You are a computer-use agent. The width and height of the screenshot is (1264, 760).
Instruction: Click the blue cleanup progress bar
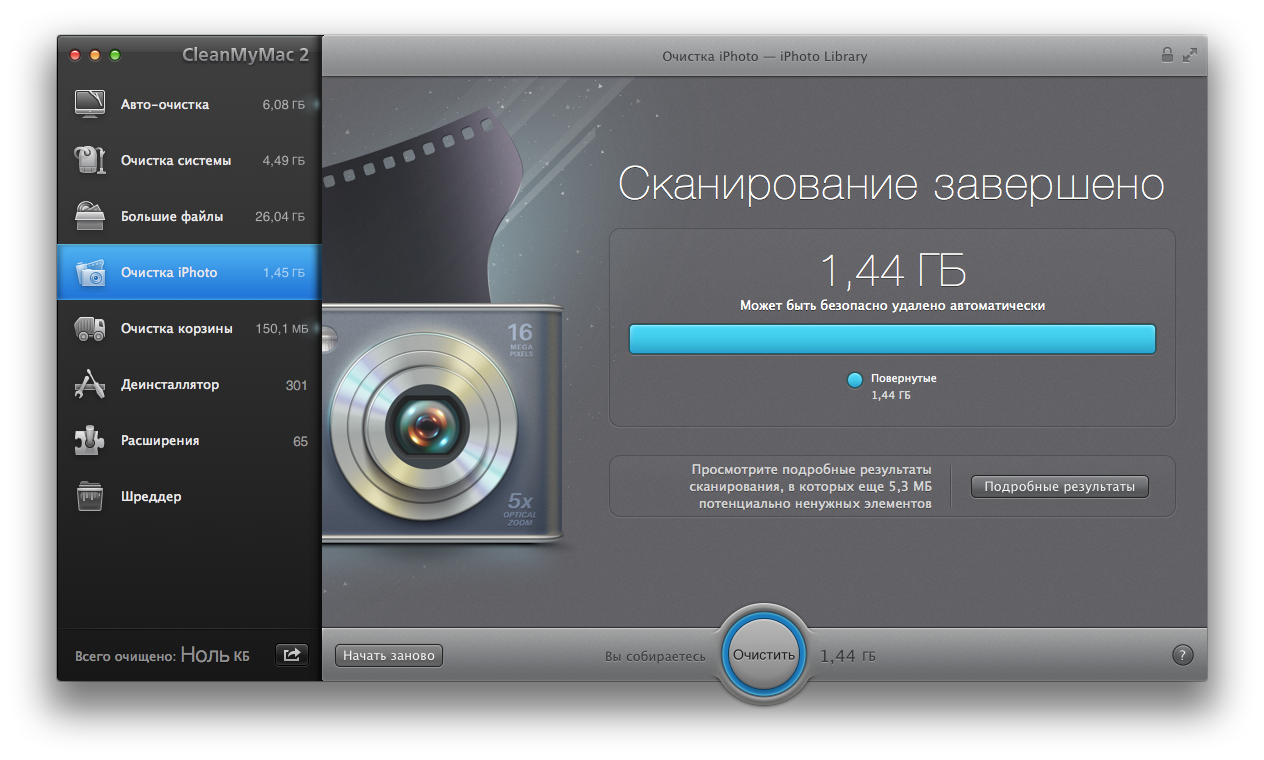pos(892,339)
